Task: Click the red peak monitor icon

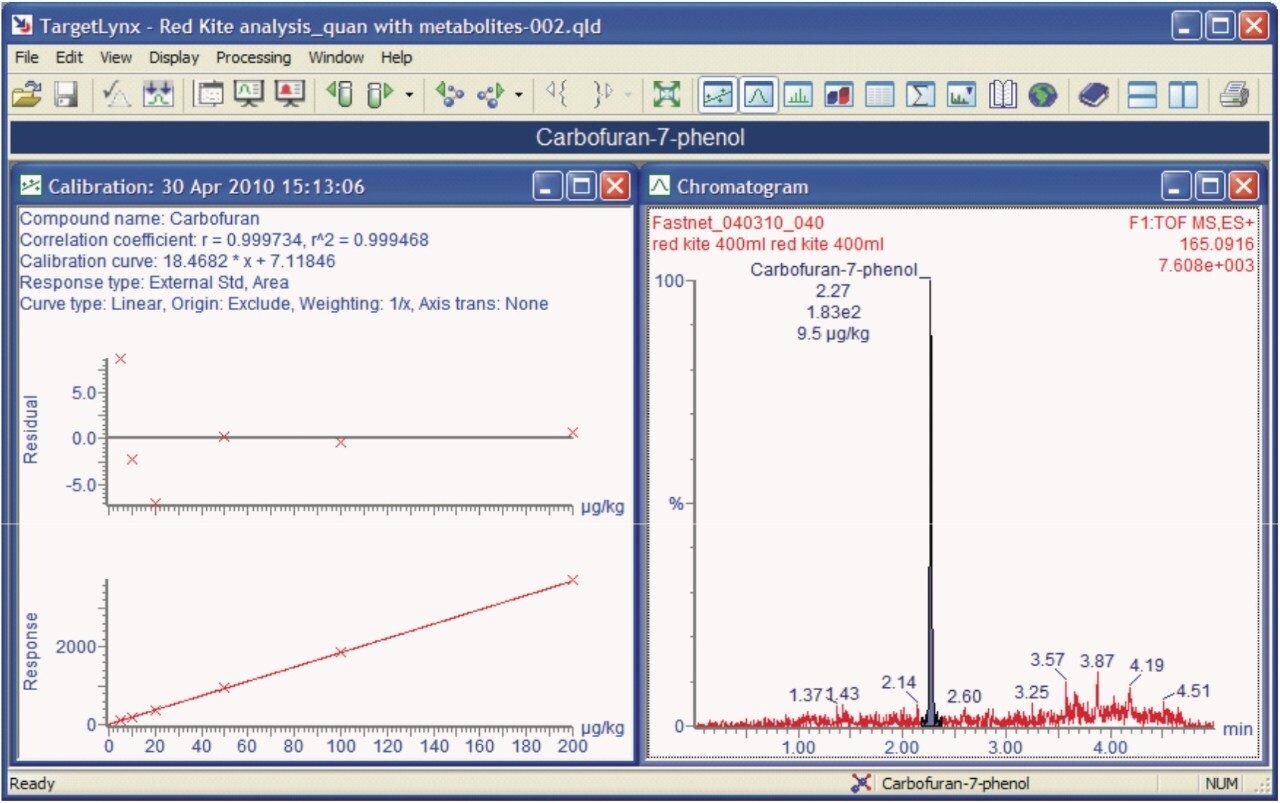Action: pos(290,95)
